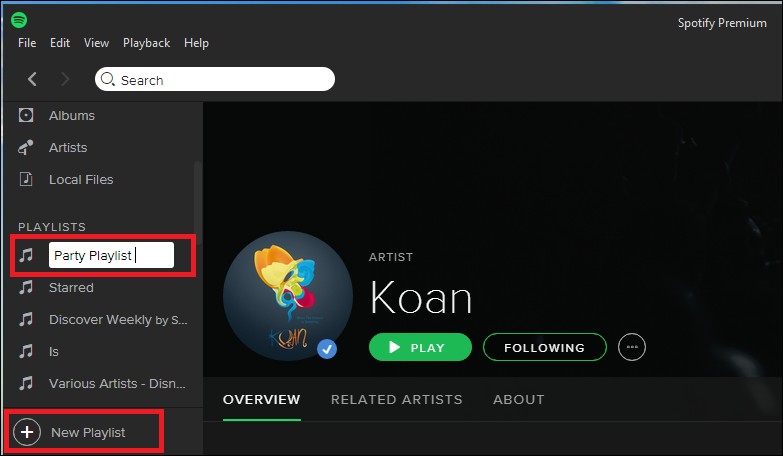Open the three-dot more options button
The height and width of the screenshot is (456, 783).
[632, 347]
